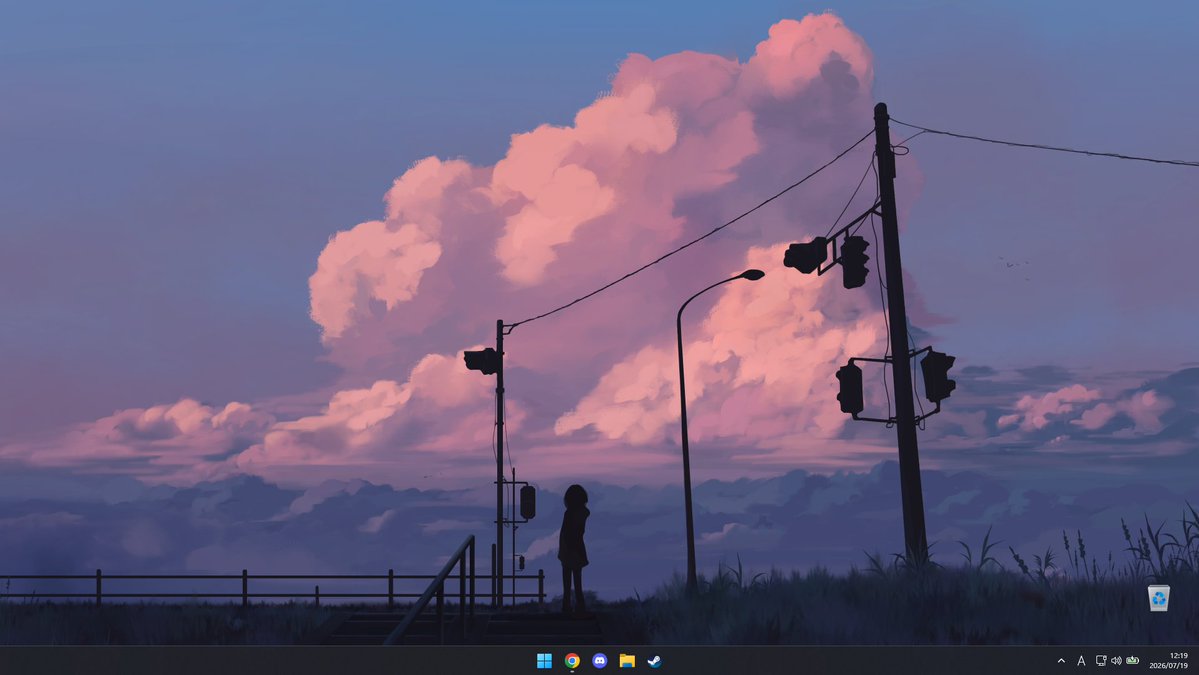Open the clock showing 12:19 and date

(x=1168, y=660)
